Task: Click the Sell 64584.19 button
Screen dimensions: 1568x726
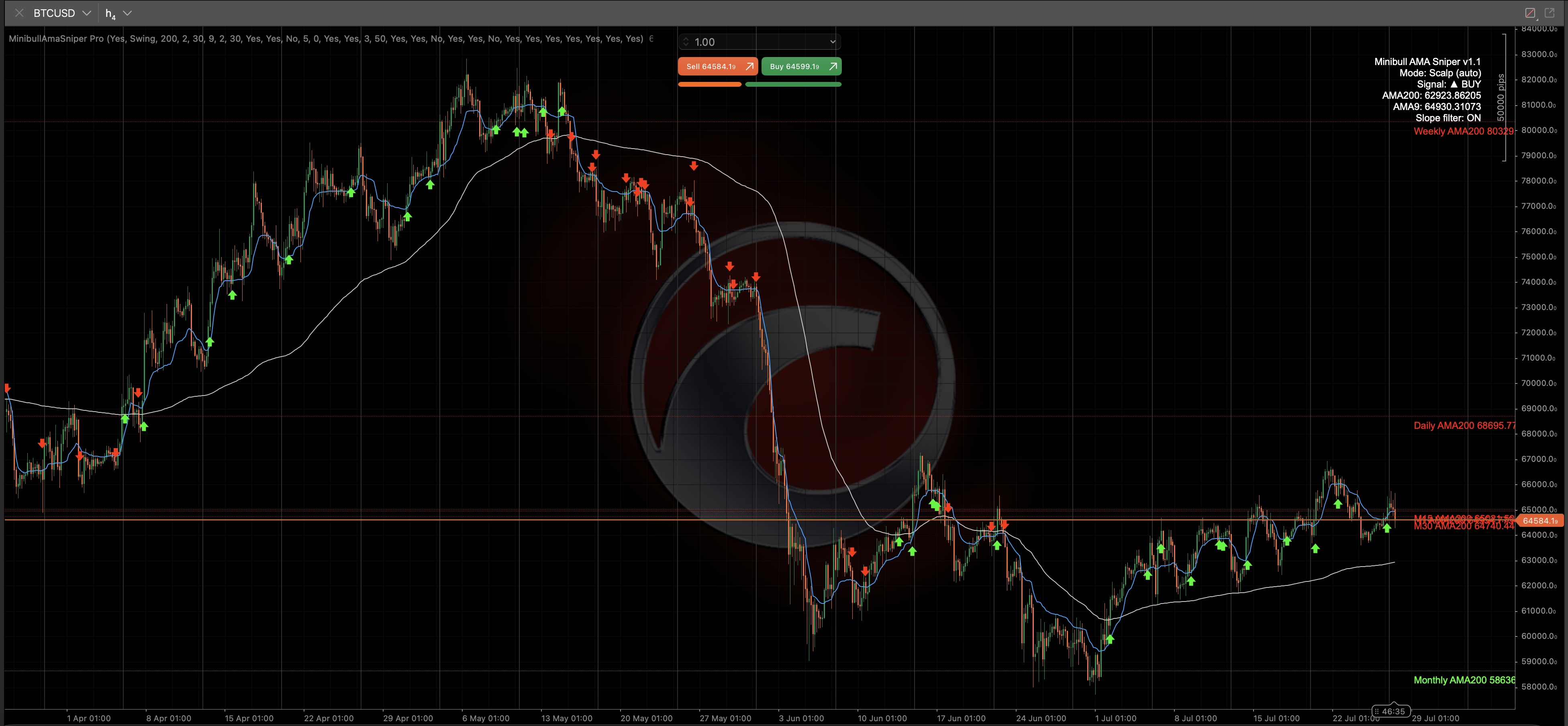Action: [x=718, y=66]
